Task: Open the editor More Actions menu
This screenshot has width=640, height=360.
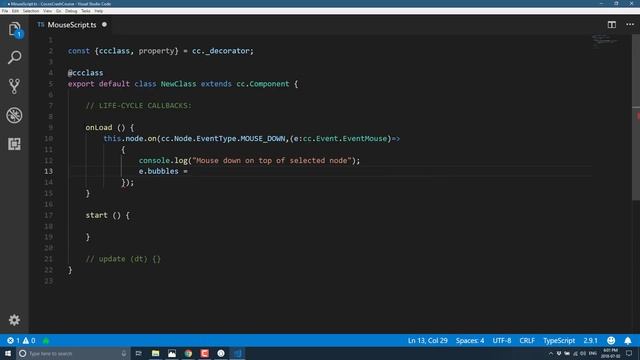Action: (x=630, y=24)
